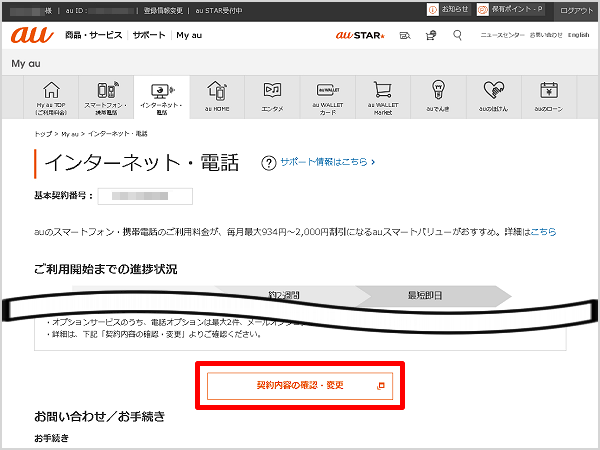Open the My au menu item

[189, 35]
